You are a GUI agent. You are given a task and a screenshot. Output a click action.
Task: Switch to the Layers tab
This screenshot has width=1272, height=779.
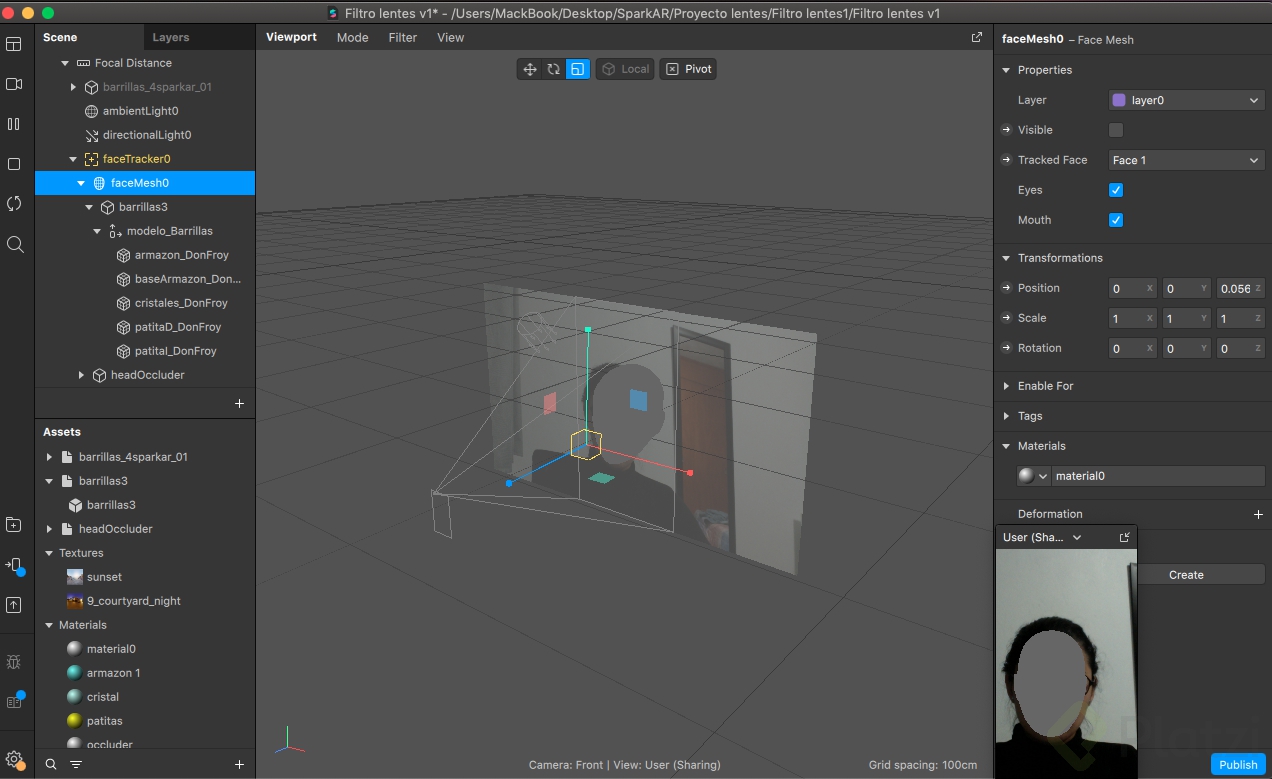point(170,37)
